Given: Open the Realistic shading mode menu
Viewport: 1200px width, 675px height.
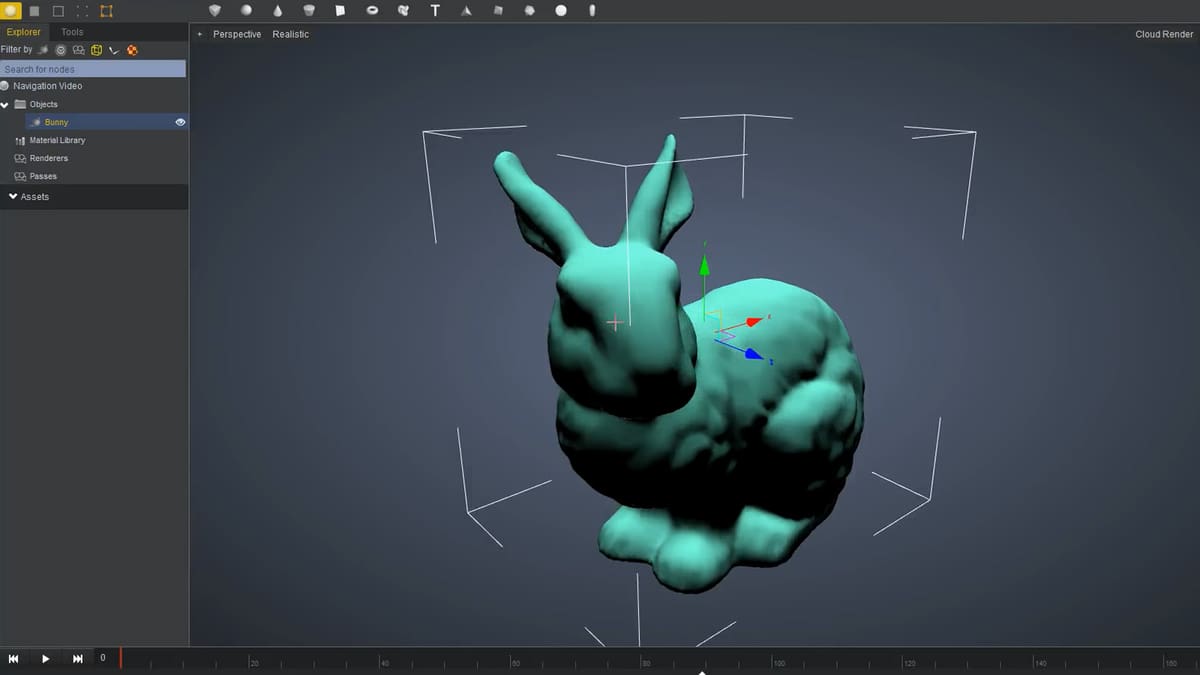Looking at the screenshot, I should (x=290, y=34).
